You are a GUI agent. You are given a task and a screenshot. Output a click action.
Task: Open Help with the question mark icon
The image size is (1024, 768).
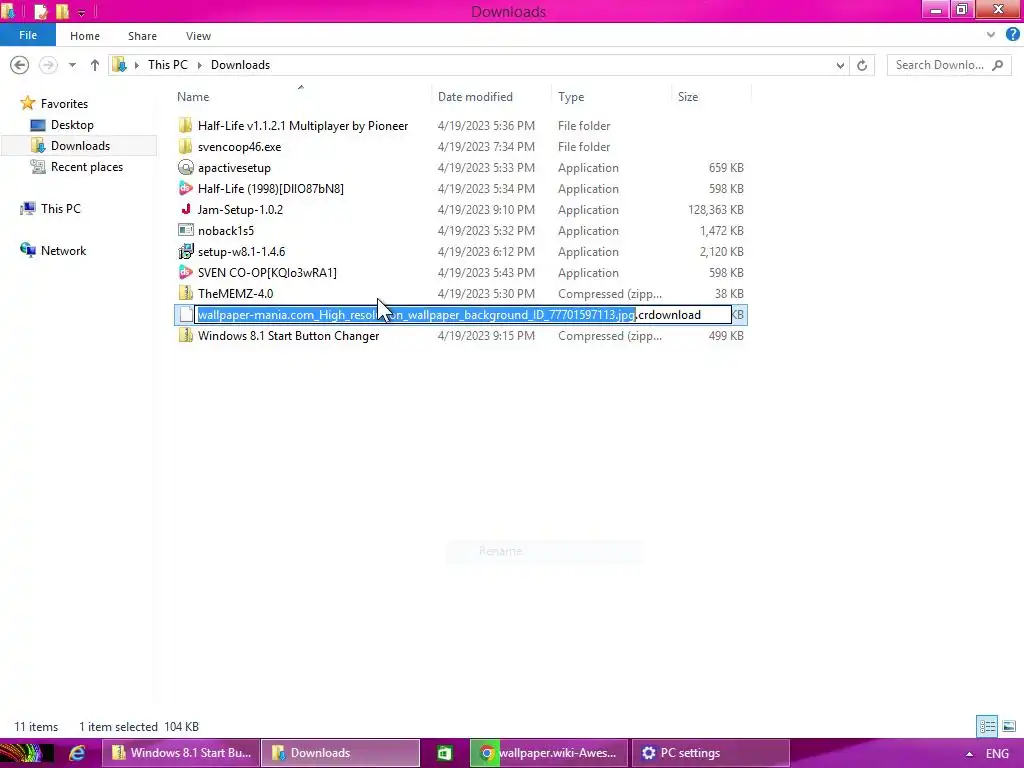click(x=1012, y=35)
